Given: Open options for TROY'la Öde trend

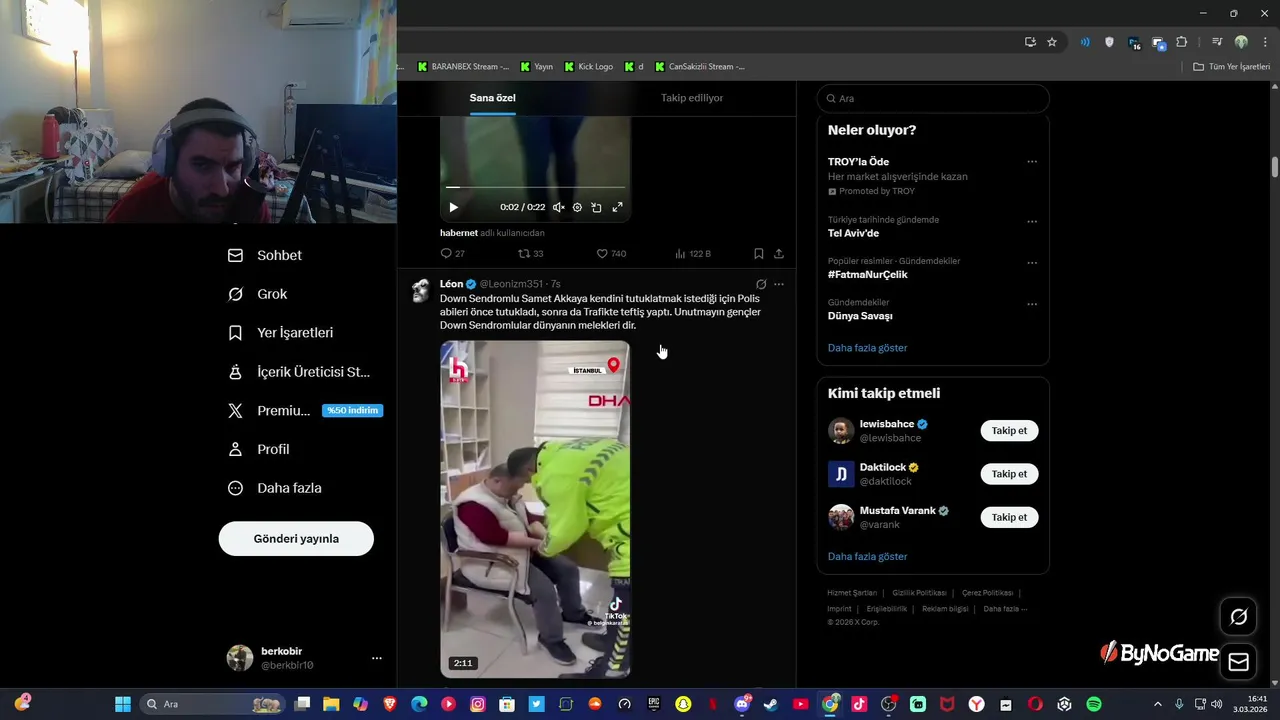Looking at the screenshot, I should click(1032, 162).
